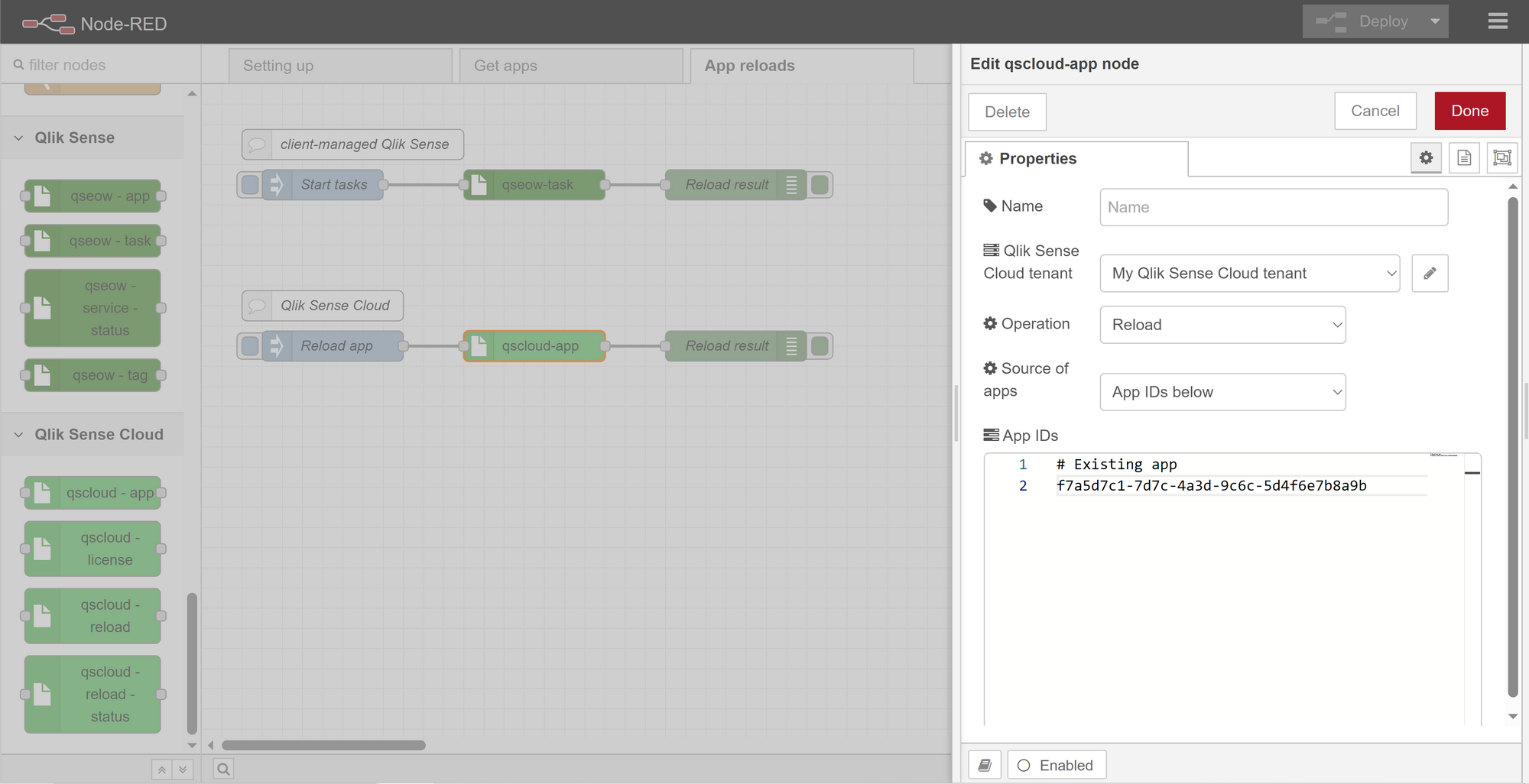Edit the tenant config with pencil icon

[x=1430, y=274]
